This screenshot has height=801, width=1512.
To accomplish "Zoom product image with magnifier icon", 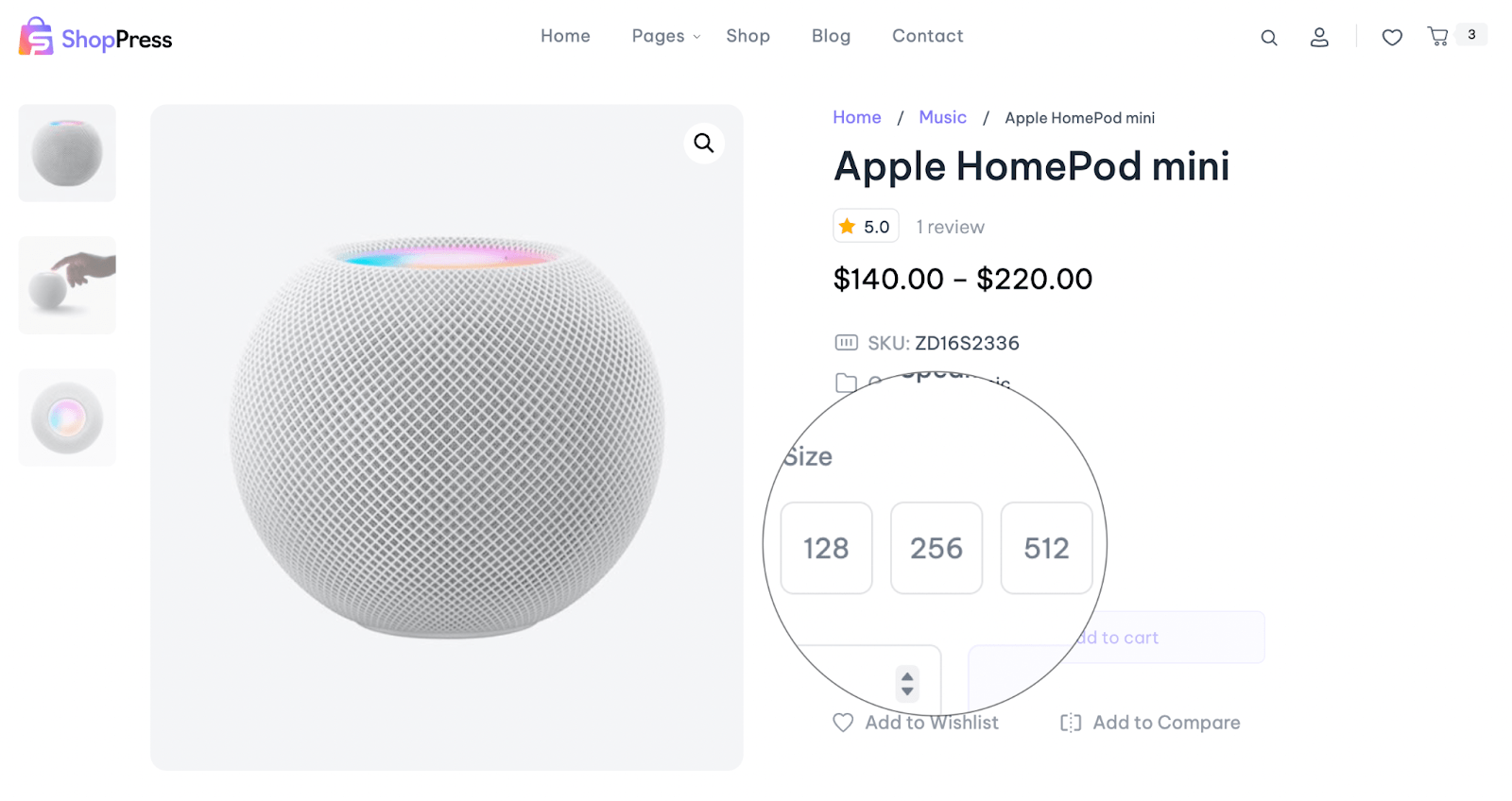I will click(x=704, y=143).
